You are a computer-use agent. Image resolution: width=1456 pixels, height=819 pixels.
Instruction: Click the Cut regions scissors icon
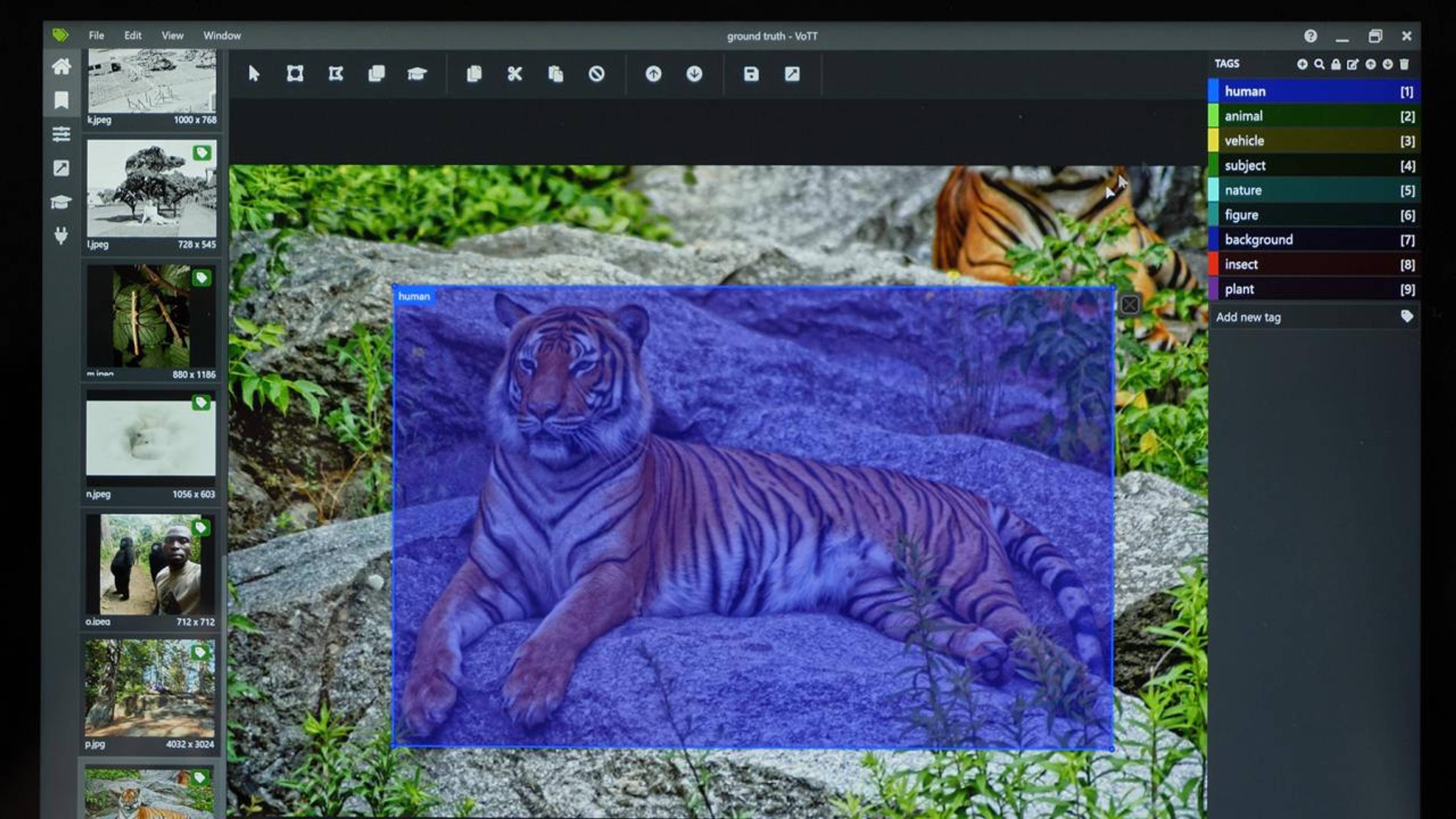pyautogui.click(x=515, y=74)
